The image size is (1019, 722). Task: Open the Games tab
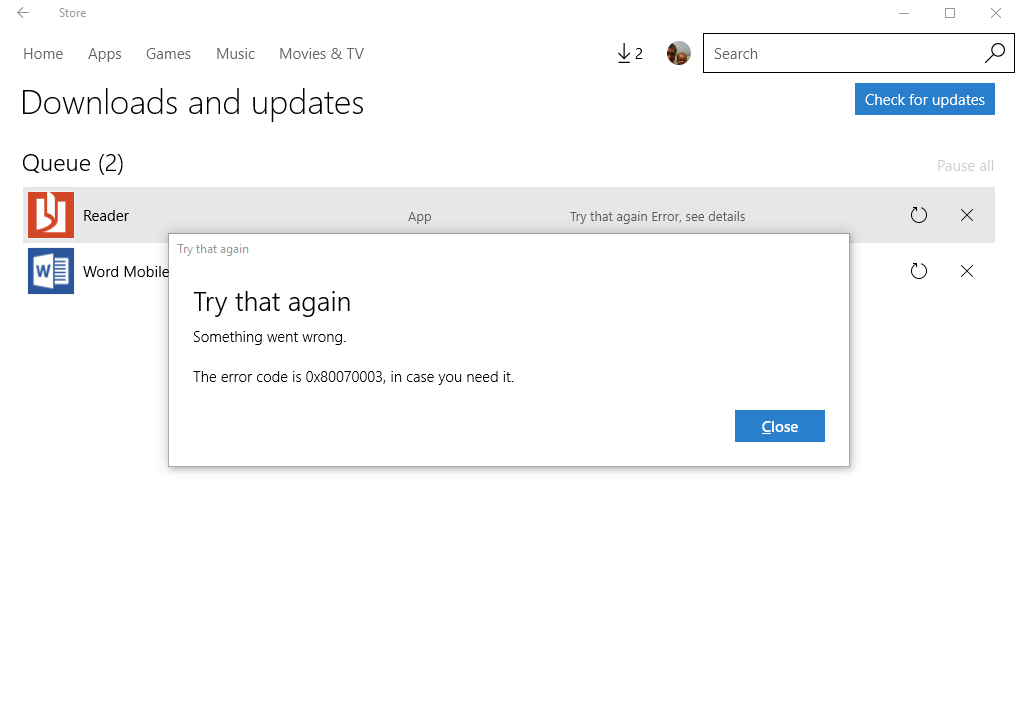click(x=168, y=54)
